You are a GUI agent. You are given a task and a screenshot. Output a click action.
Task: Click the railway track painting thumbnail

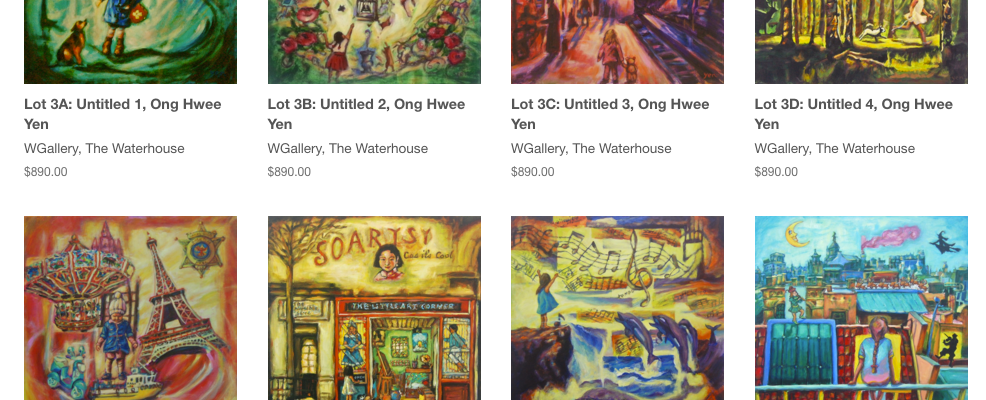[x=618, y=42]
